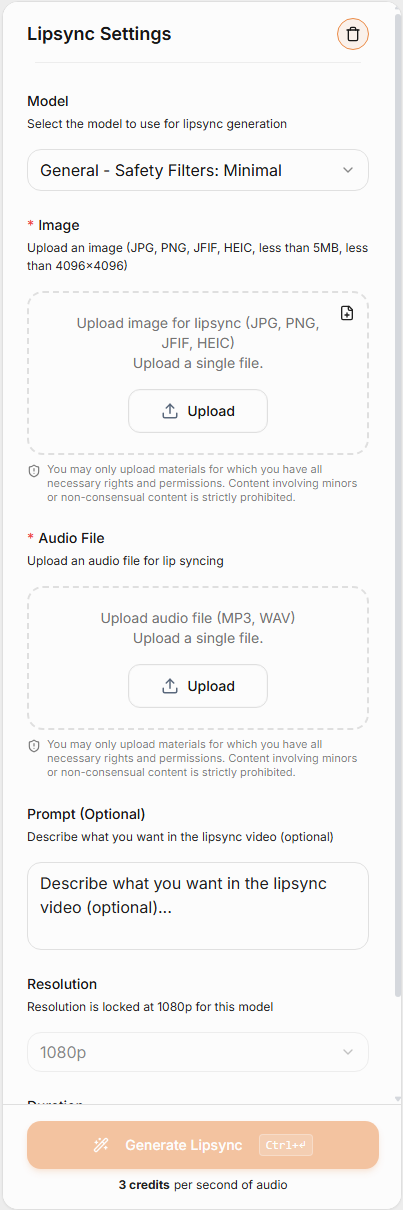Click the trash delete icon

[353, 34]
